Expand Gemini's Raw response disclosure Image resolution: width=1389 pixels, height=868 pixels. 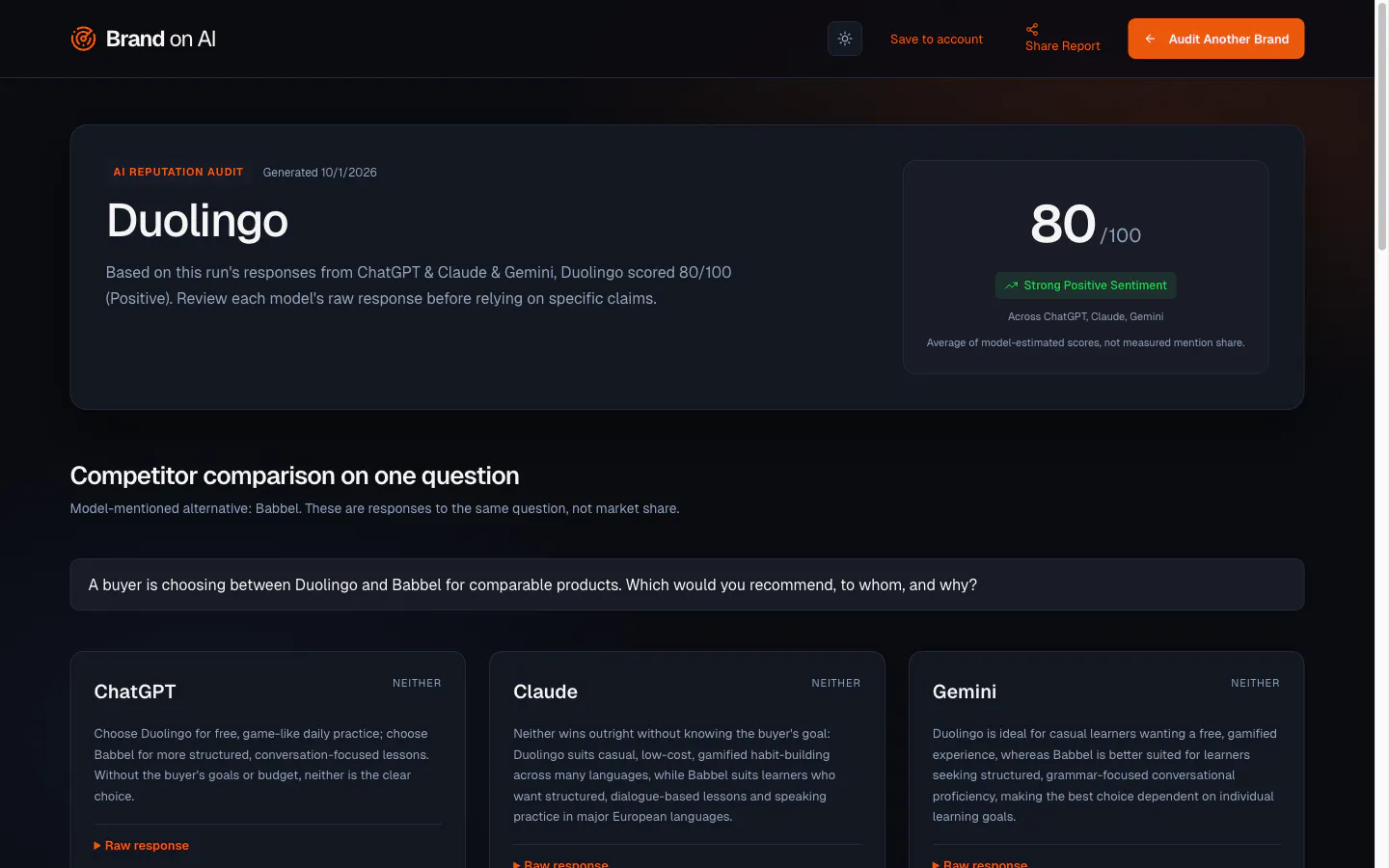tap(980, 863)
